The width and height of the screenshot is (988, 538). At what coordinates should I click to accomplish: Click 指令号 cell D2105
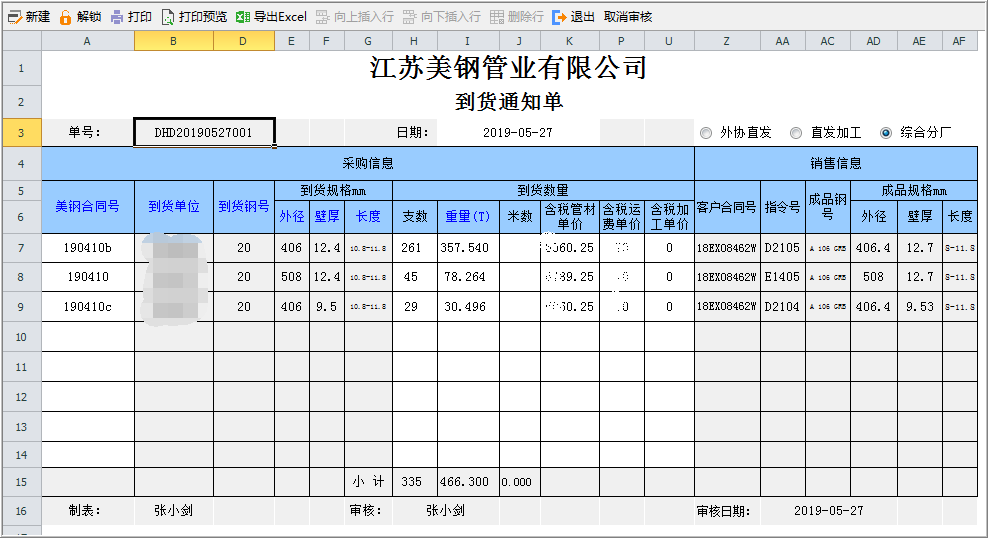tap(782, 248)
